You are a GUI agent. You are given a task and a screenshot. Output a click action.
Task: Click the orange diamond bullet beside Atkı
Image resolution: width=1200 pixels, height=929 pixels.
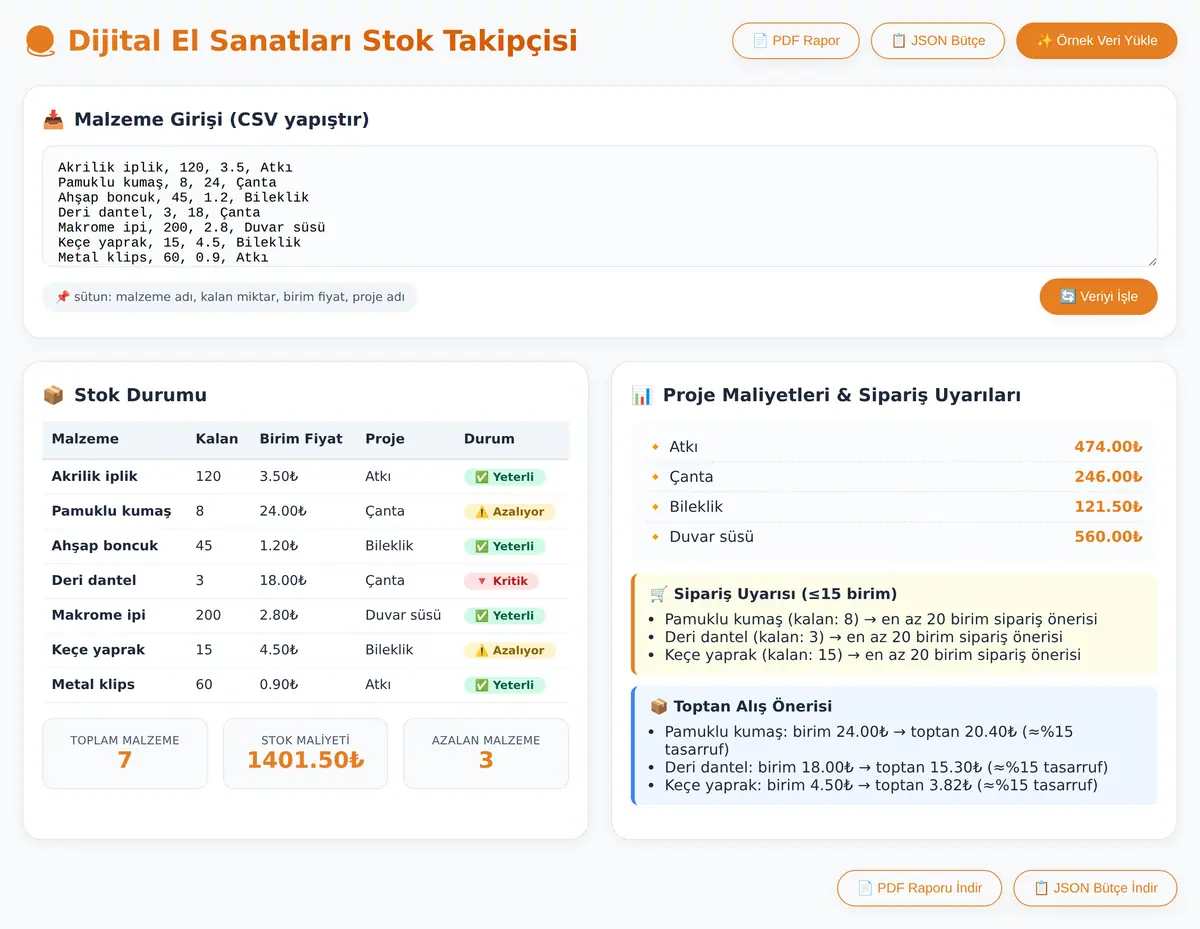(655, 447)
